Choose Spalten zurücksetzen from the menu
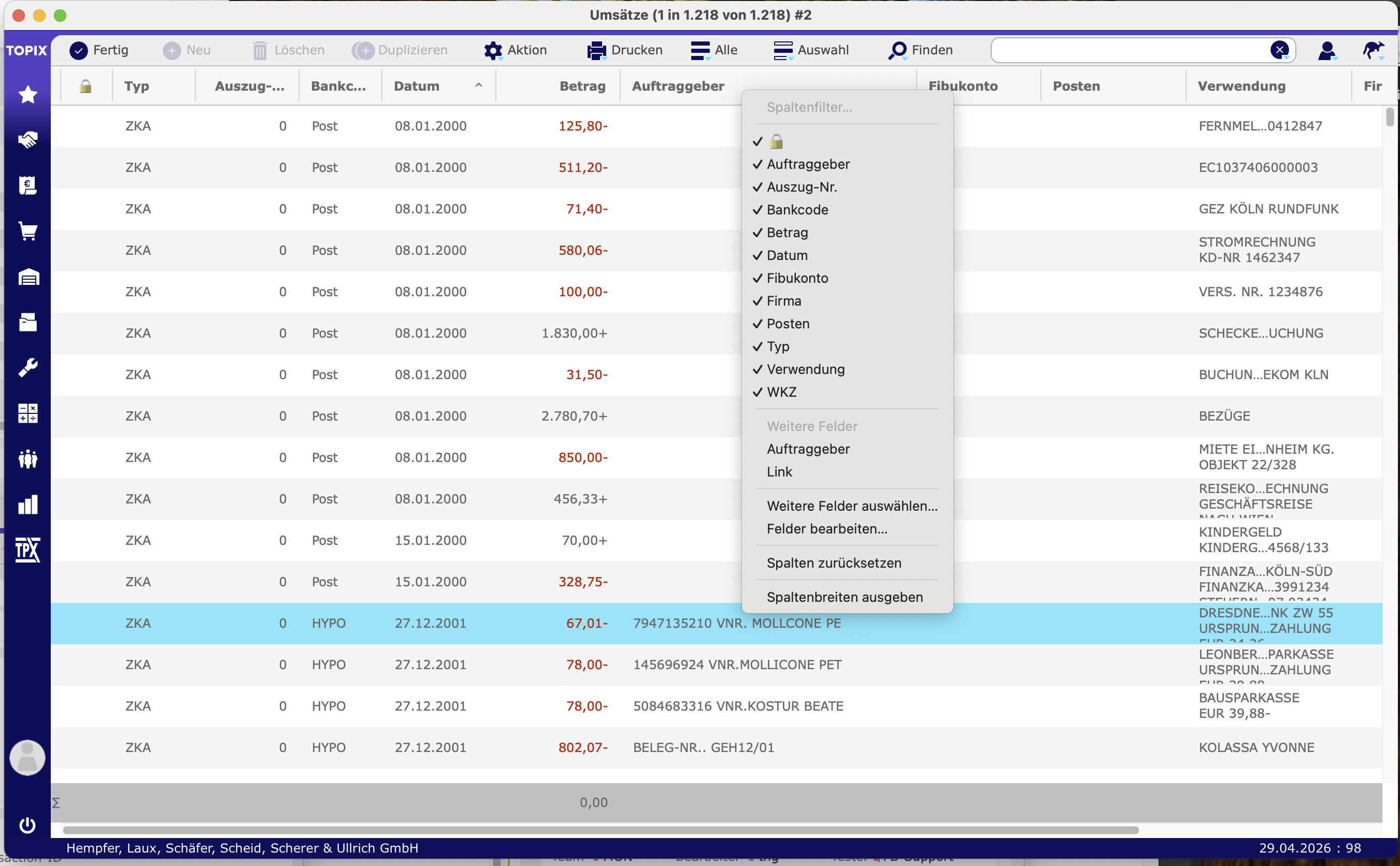This screenshot has width=1400, height=866. pyautogui.click(x=834, y=563)
